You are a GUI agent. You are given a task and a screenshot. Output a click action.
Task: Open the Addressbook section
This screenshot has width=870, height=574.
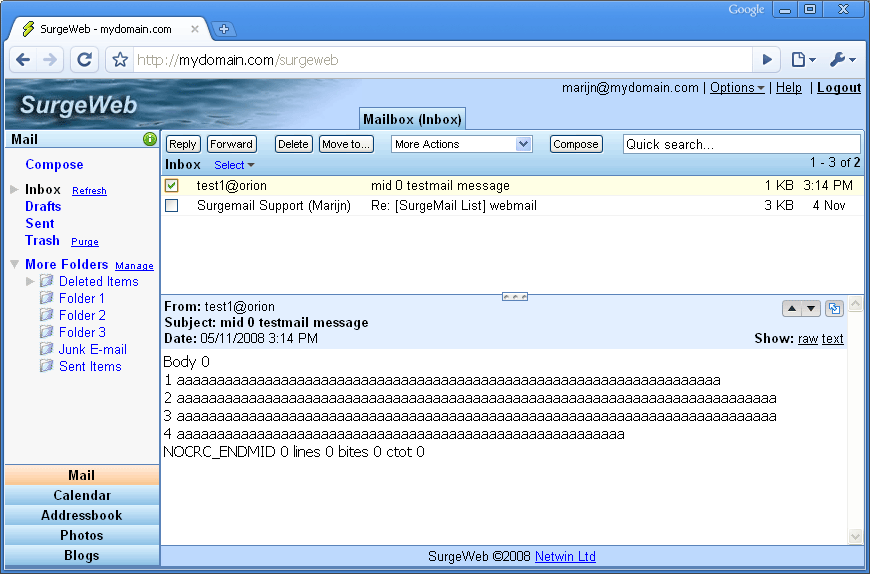point(82,515)
